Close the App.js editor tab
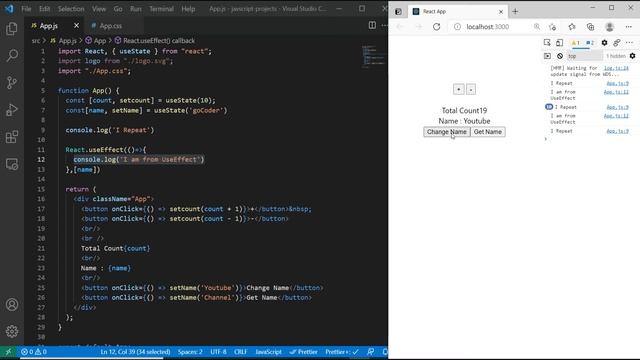The height and width of the screenshot is (360, 640). click(x=76, y=26)
